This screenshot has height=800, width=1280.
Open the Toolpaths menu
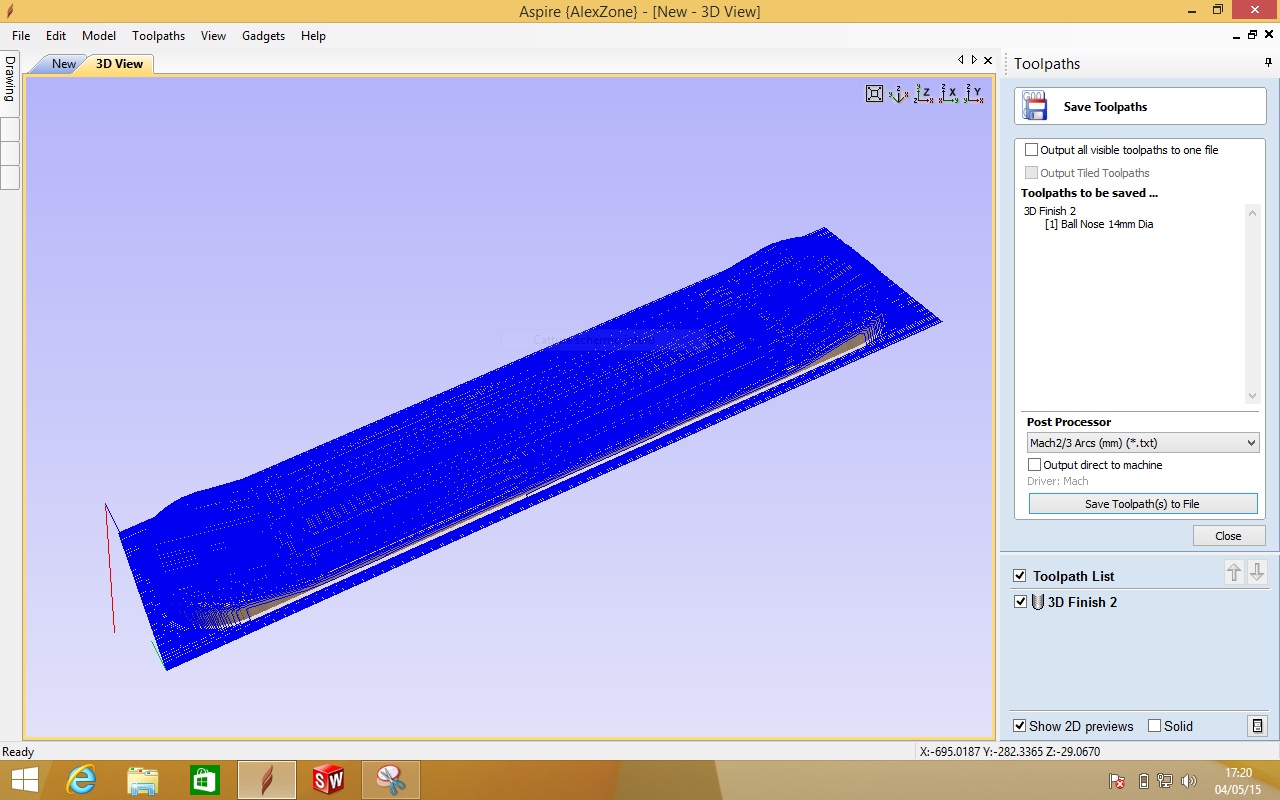(159, 35)
